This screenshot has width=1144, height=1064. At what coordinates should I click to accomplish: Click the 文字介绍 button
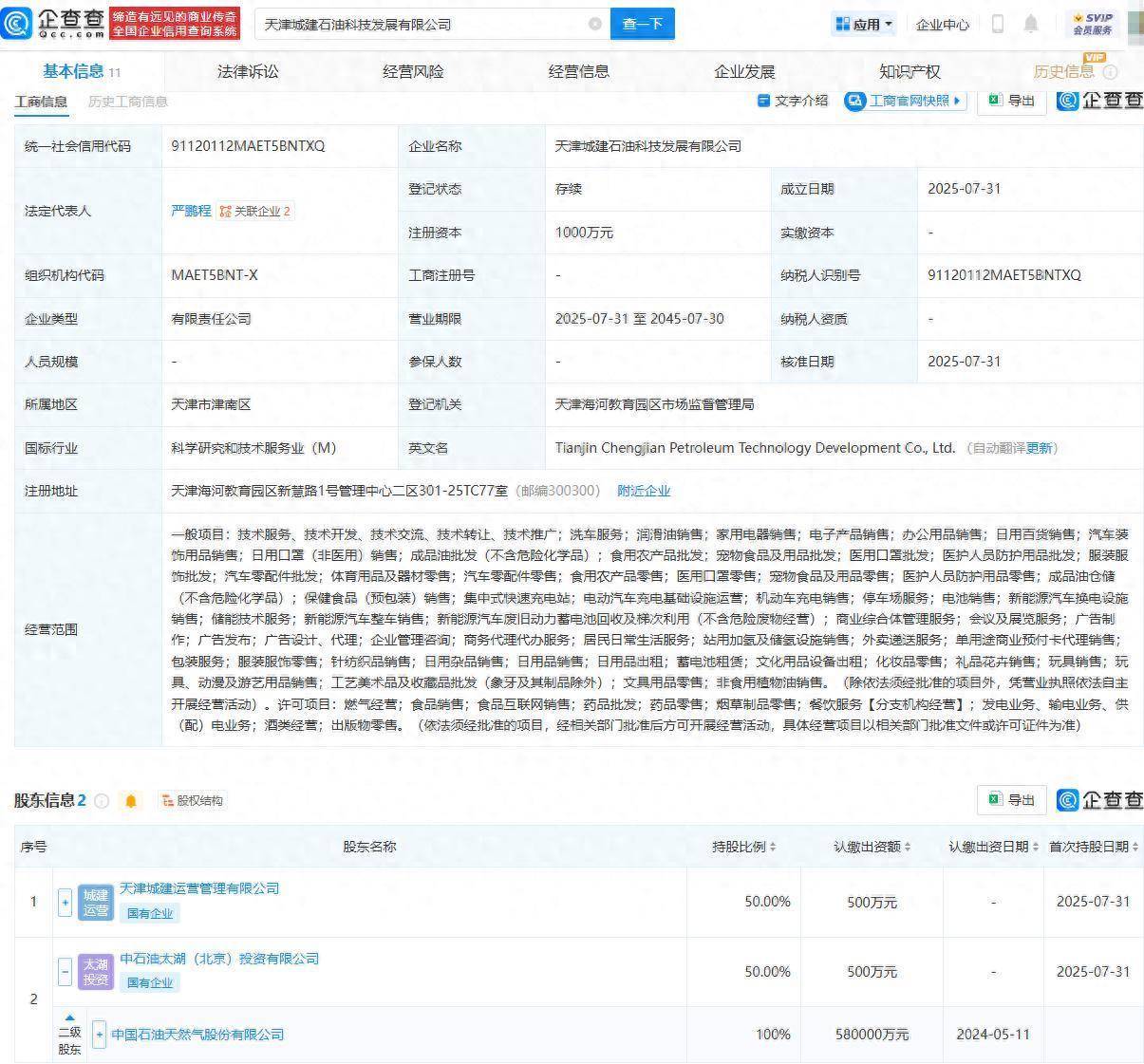(793, 101)
